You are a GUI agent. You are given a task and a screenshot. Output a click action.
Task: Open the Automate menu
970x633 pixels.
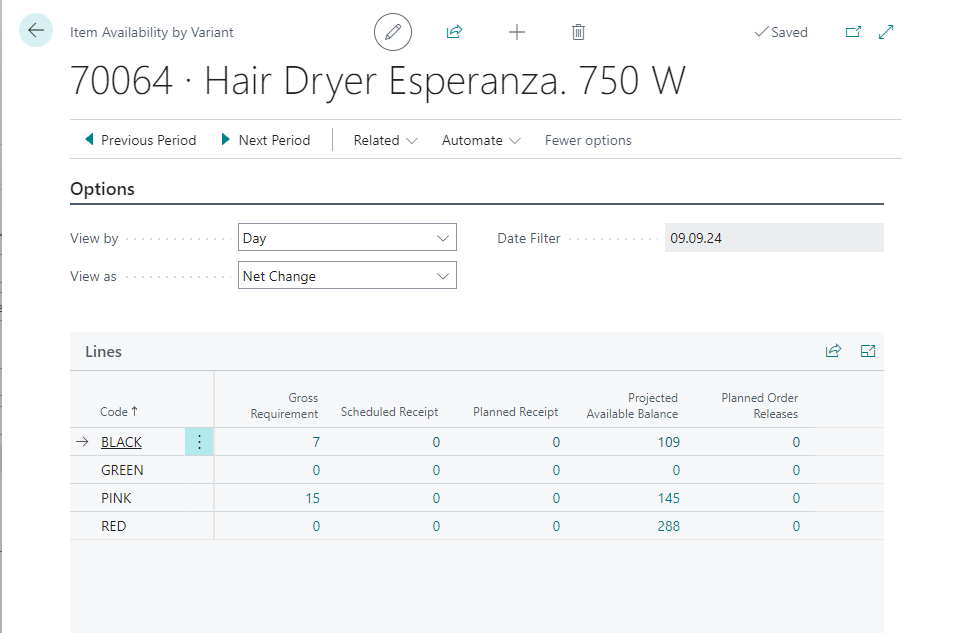(x=481, y=140)
